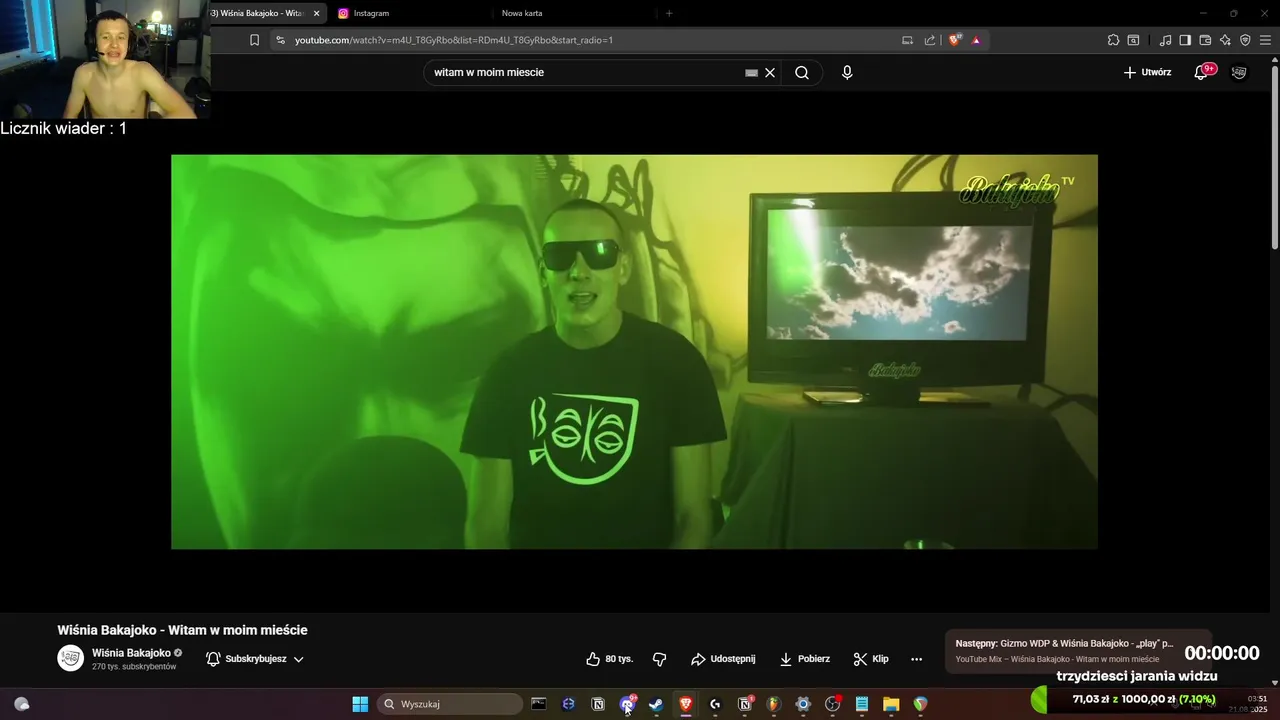Click the video title Witam w moim mieście
The width and height of the screenshot is (1280, 720).
(182, 630)
